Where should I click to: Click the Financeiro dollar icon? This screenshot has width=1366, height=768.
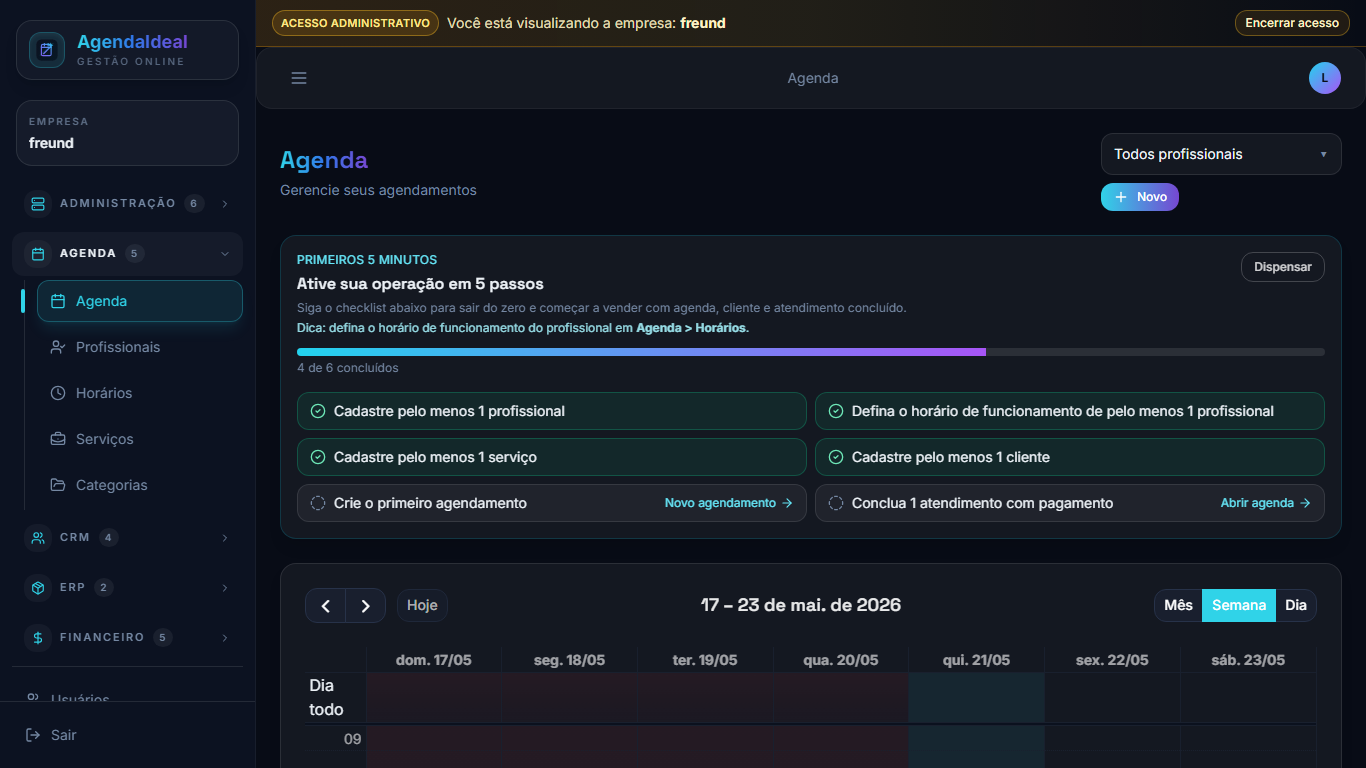[38, 638]
